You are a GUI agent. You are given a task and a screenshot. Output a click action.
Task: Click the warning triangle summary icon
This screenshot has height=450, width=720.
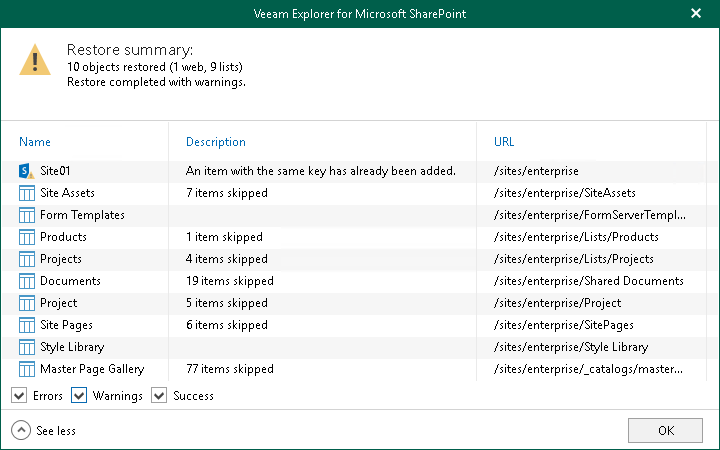click(x=36, y=61)
